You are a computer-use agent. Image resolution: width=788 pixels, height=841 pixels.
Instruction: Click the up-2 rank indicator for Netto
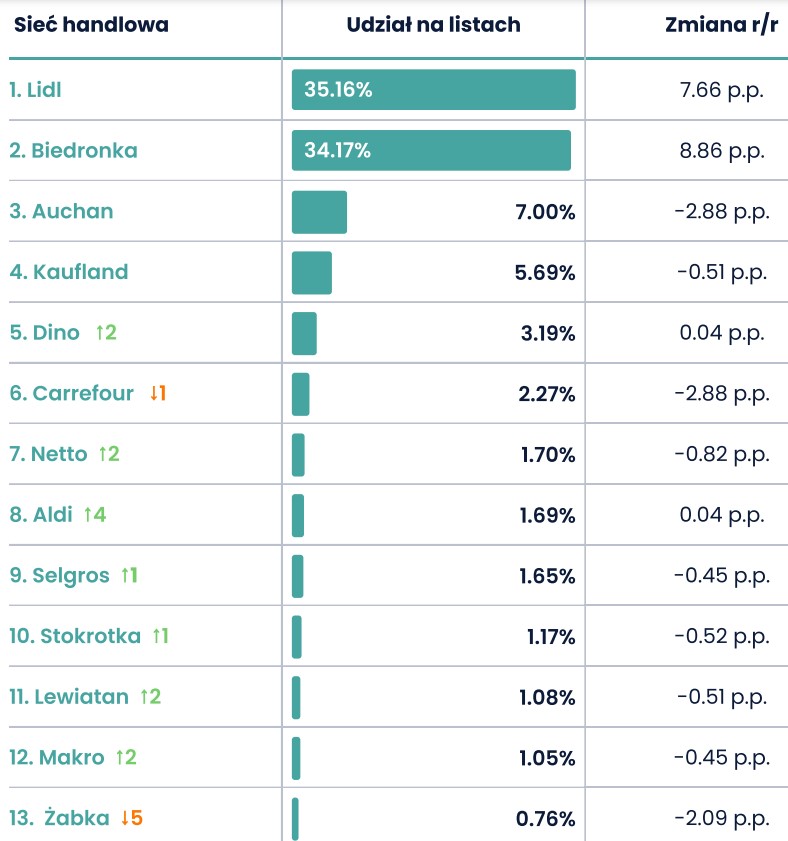[109, 454]
